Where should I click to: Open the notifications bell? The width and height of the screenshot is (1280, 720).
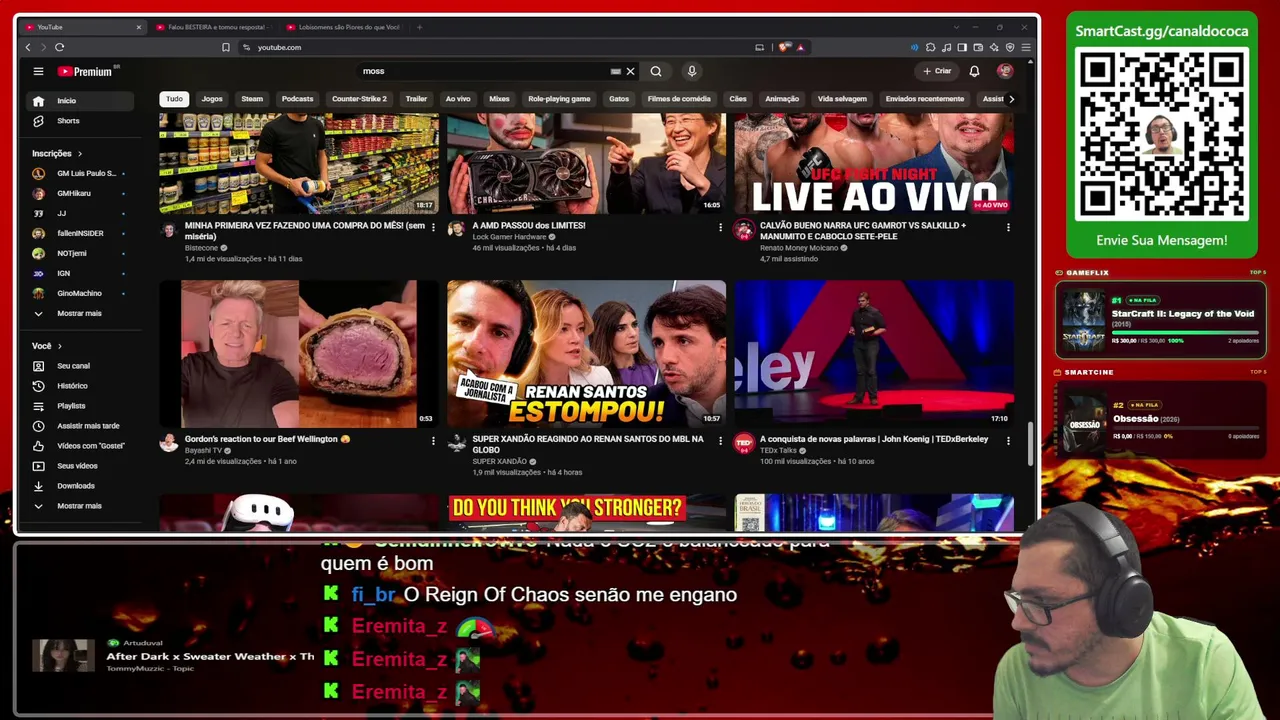(974, 71)
